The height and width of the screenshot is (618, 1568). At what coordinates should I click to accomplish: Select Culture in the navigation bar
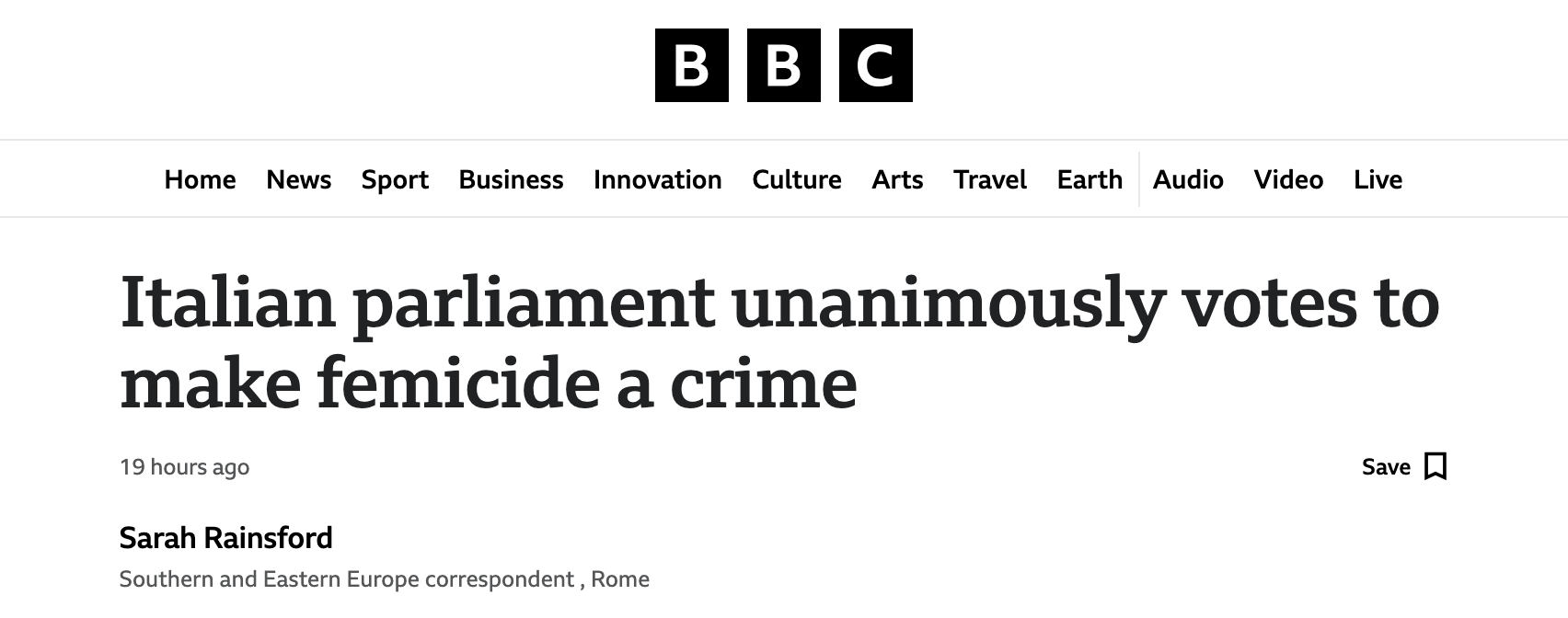[x=796, y=179]
